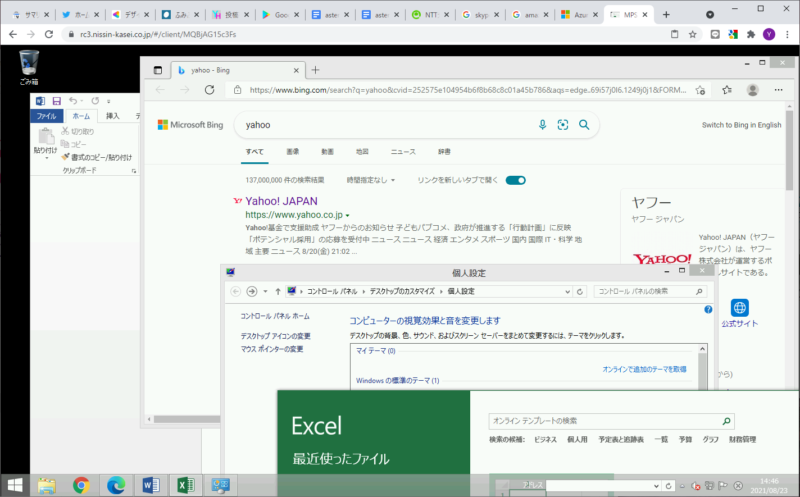Expand the 時間指定なし time filter dropdown
Viewport: 800px width, 497px height.
click(370, 180)
